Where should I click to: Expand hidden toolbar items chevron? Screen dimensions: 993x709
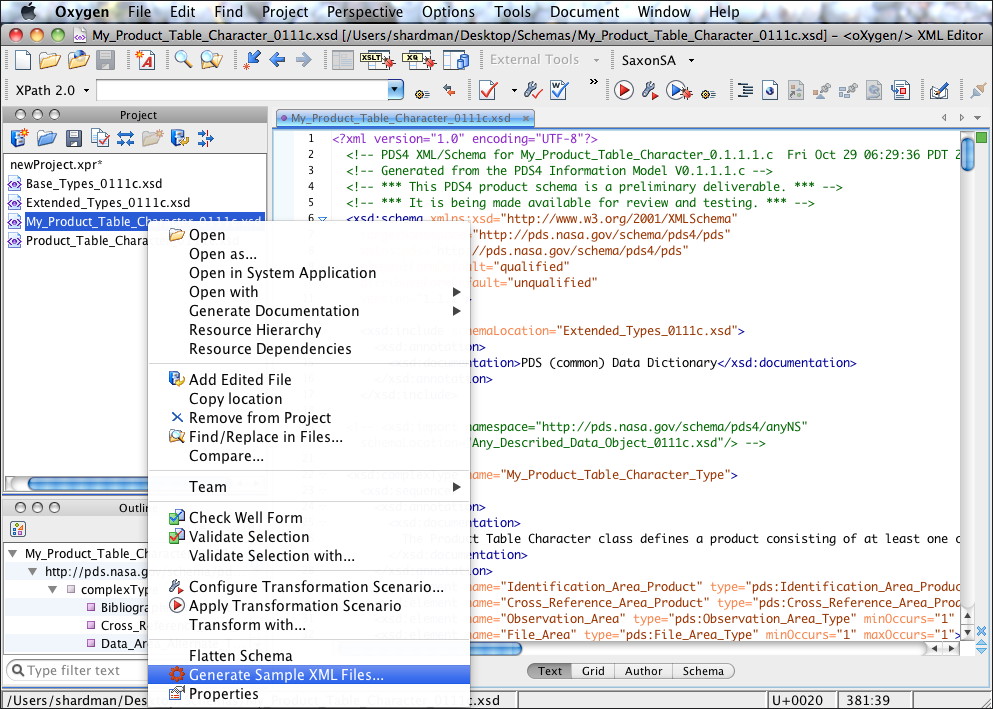click(593, 82)
